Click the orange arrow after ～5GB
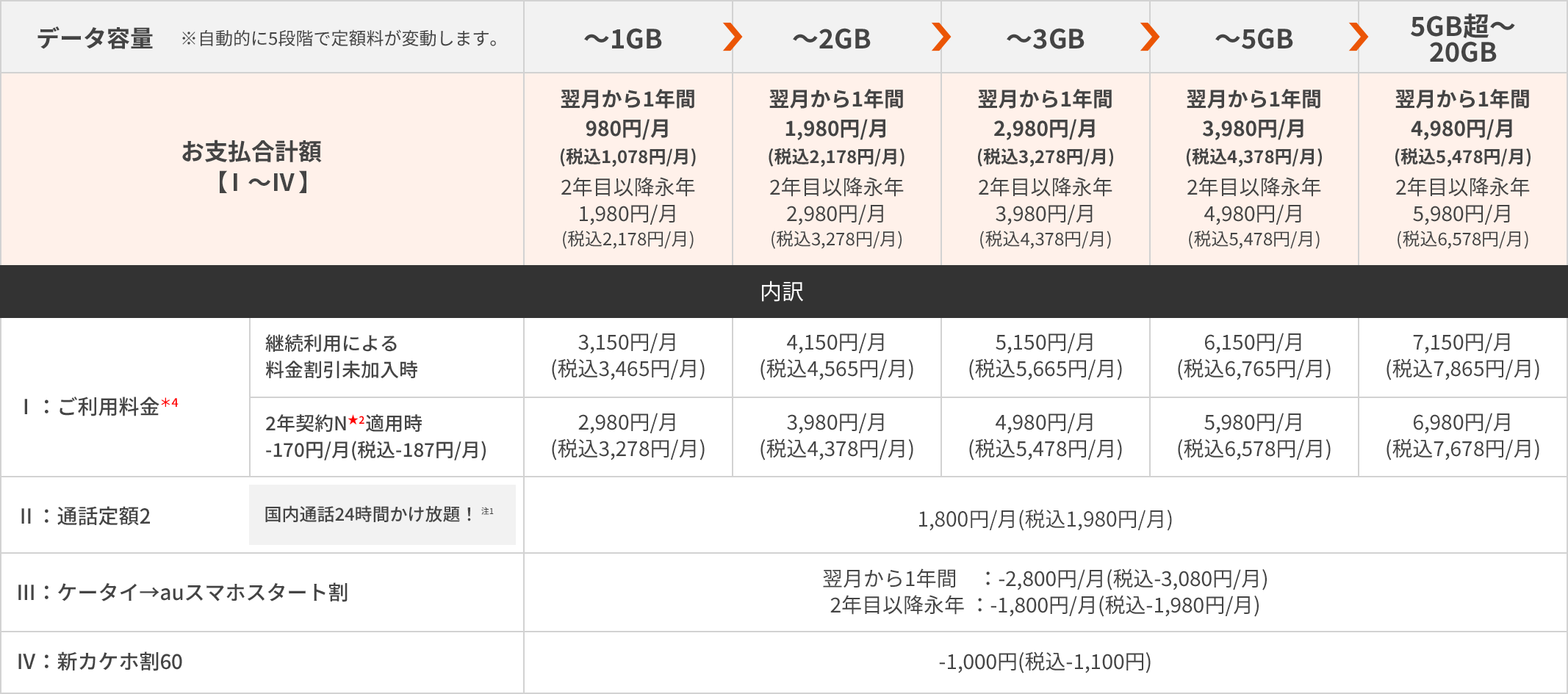The image size is (1568, 694). pos(1359,37)
